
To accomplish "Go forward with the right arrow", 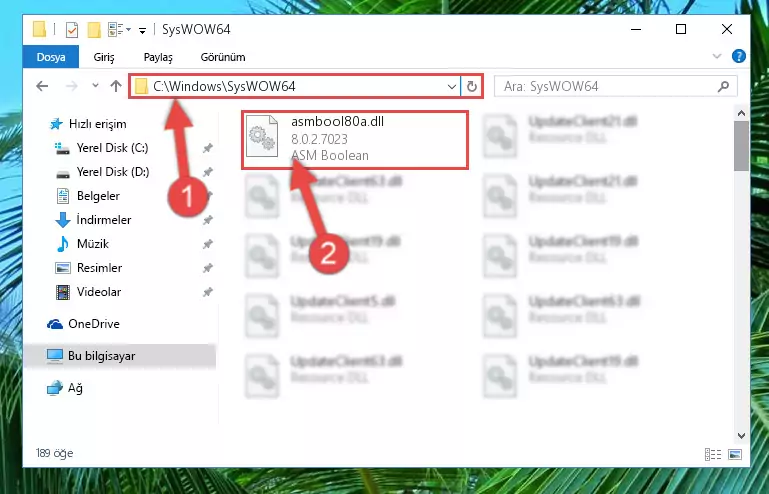I will 72,86.
